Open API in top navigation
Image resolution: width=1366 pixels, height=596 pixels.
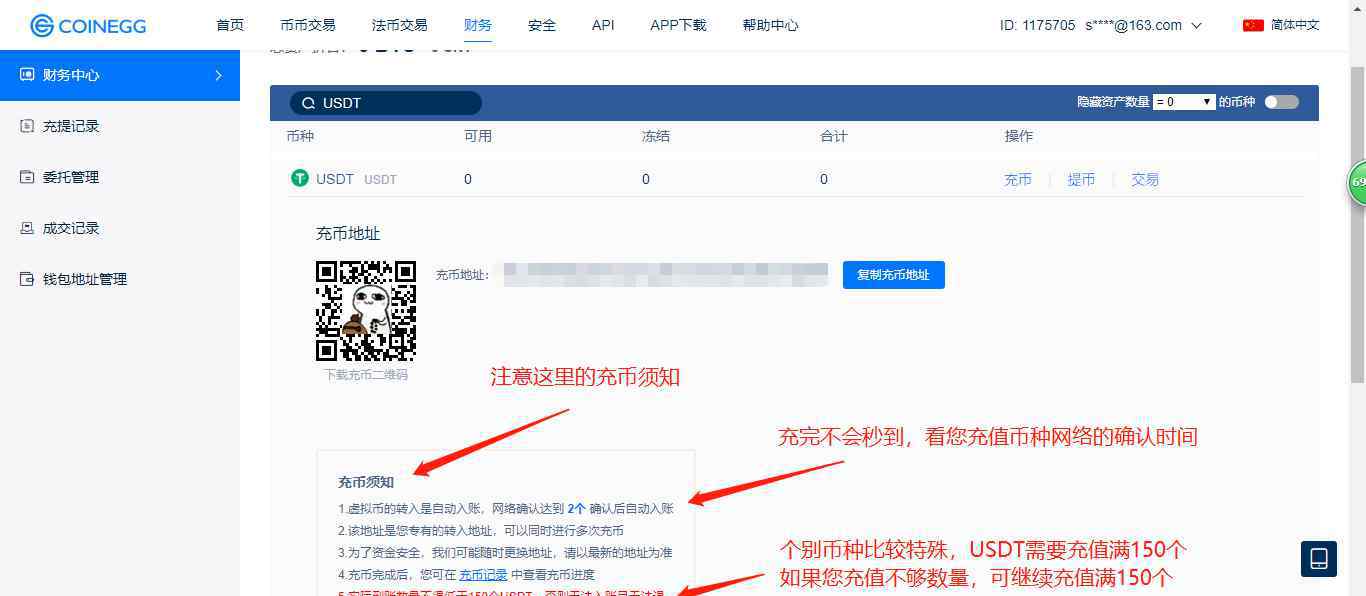[603, 25]
